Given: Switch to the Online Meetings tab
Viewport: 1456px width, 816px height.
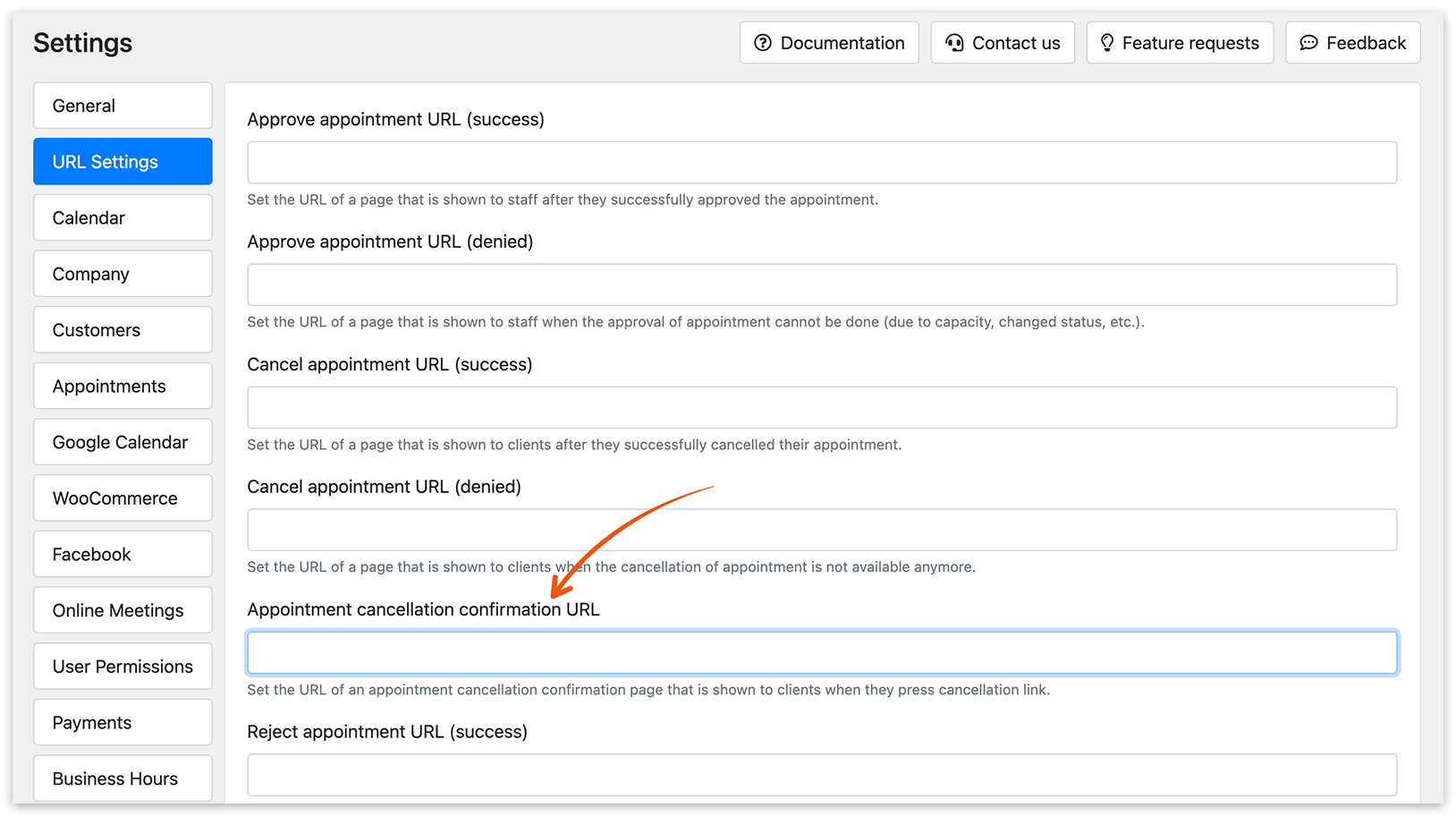Looking at the screenshot, I should tap(123, 610).
